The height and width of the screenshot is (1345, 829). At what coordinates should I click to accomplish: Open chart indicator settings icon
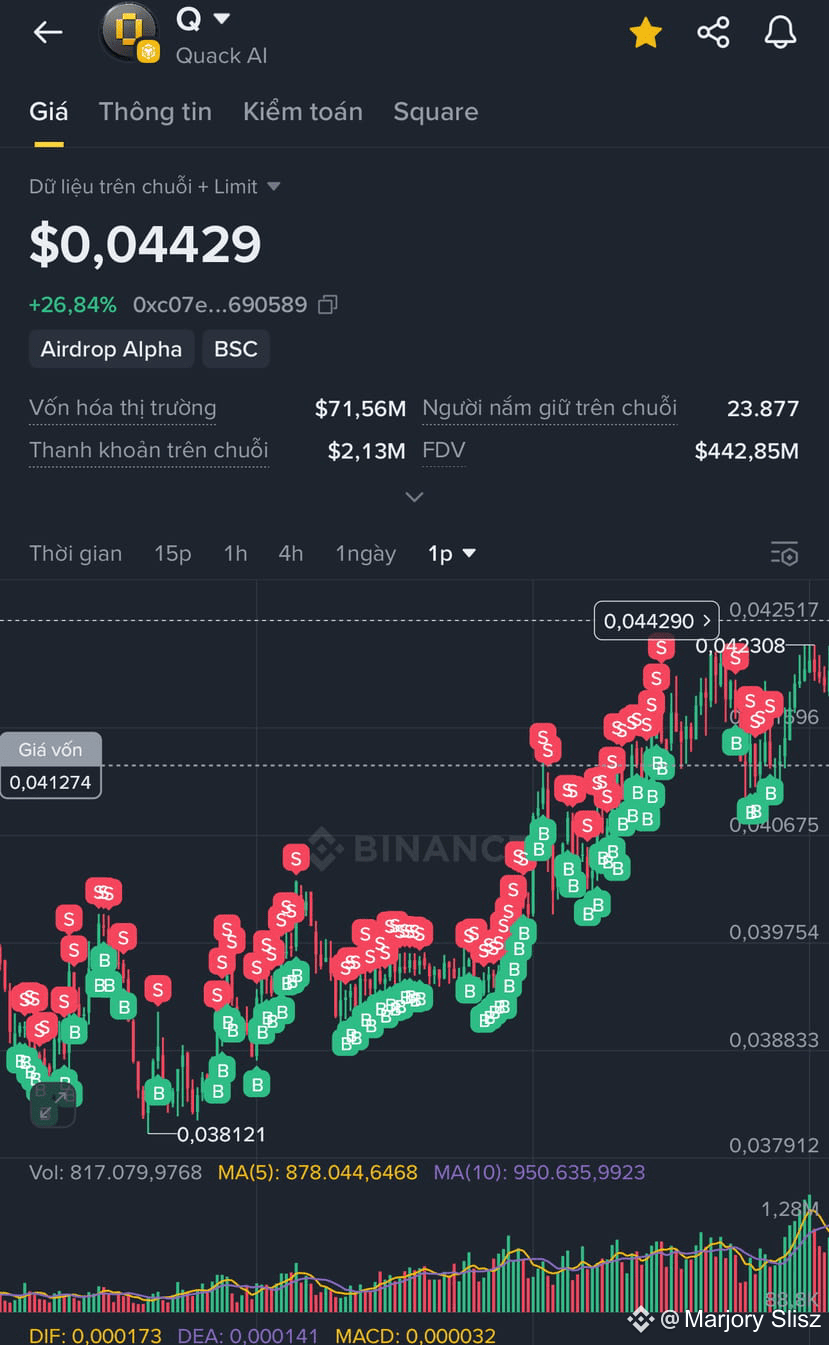point(784,553)
